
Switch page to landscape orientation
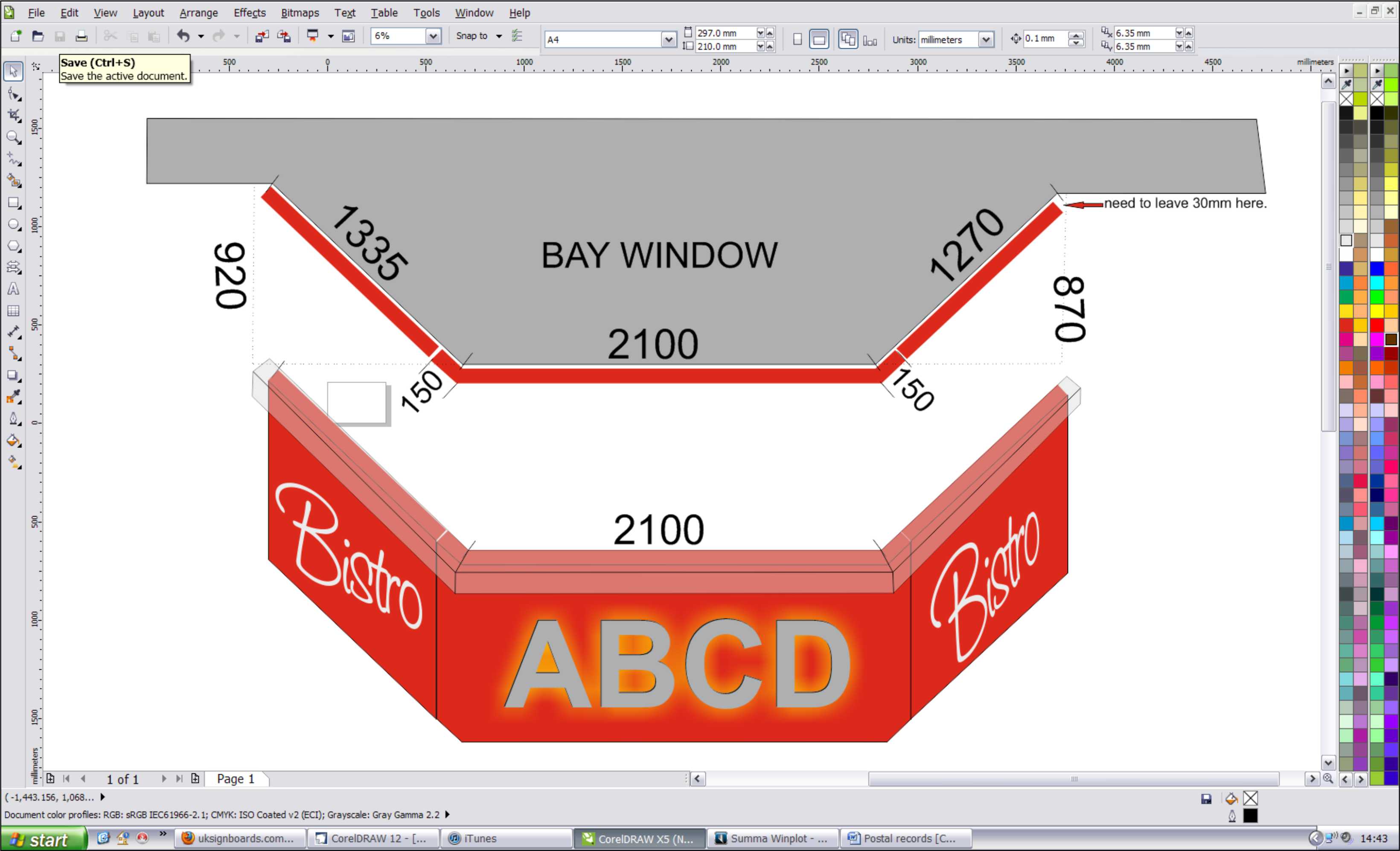point(819,39)
